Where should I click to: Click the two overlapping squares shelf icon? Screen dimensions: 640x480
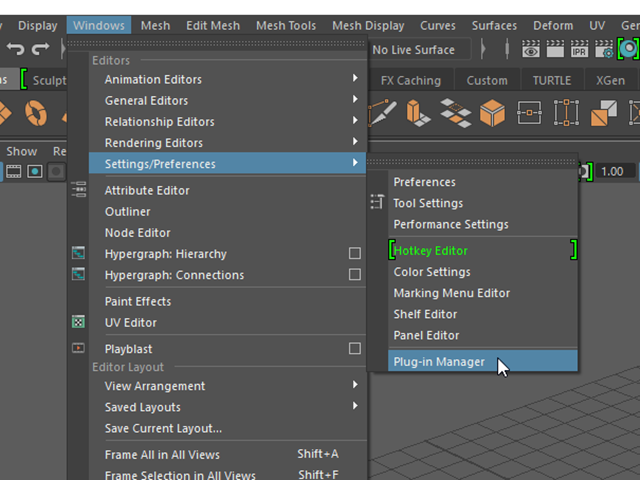tap(604, 113)
